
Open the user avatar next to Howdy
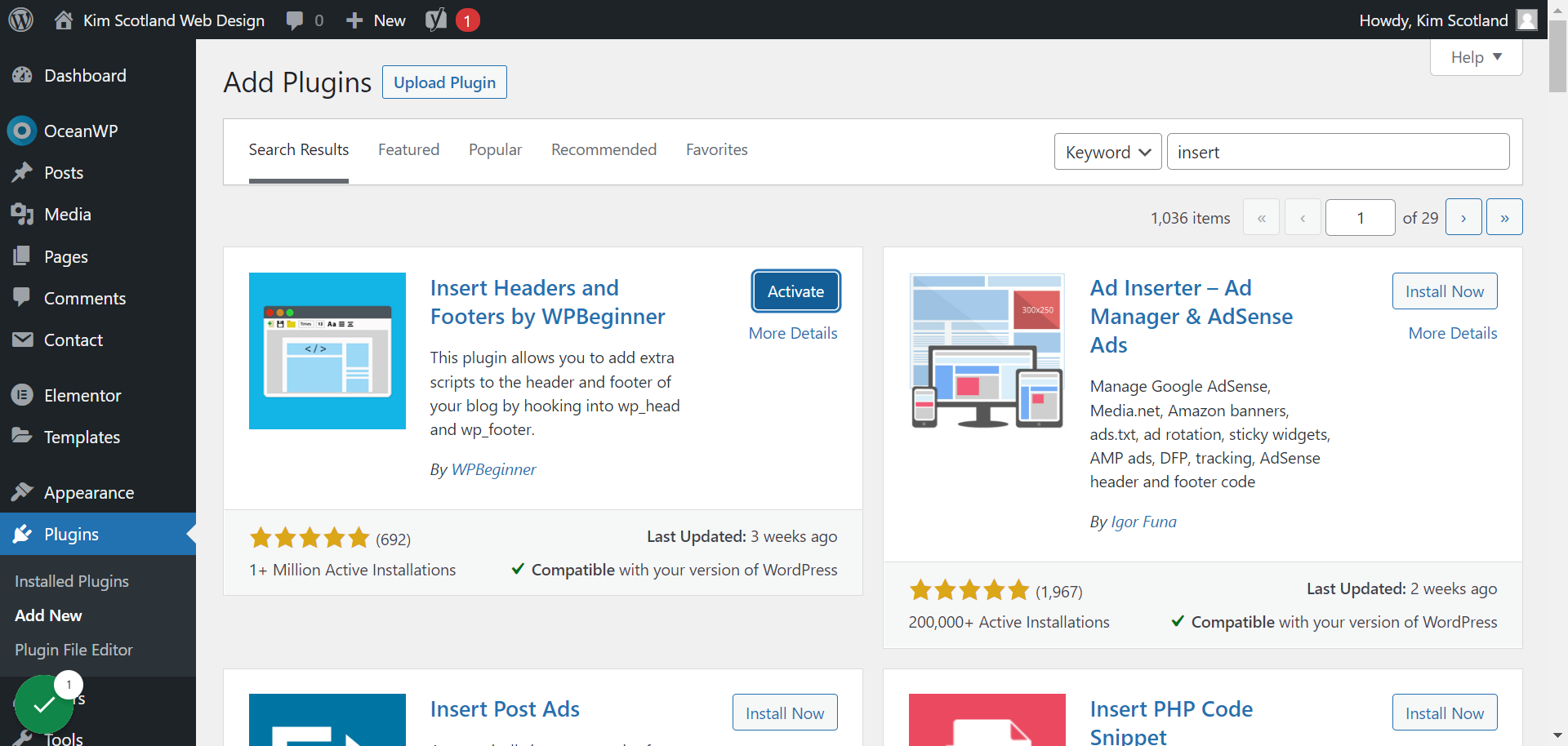[x=1527, y=20]
